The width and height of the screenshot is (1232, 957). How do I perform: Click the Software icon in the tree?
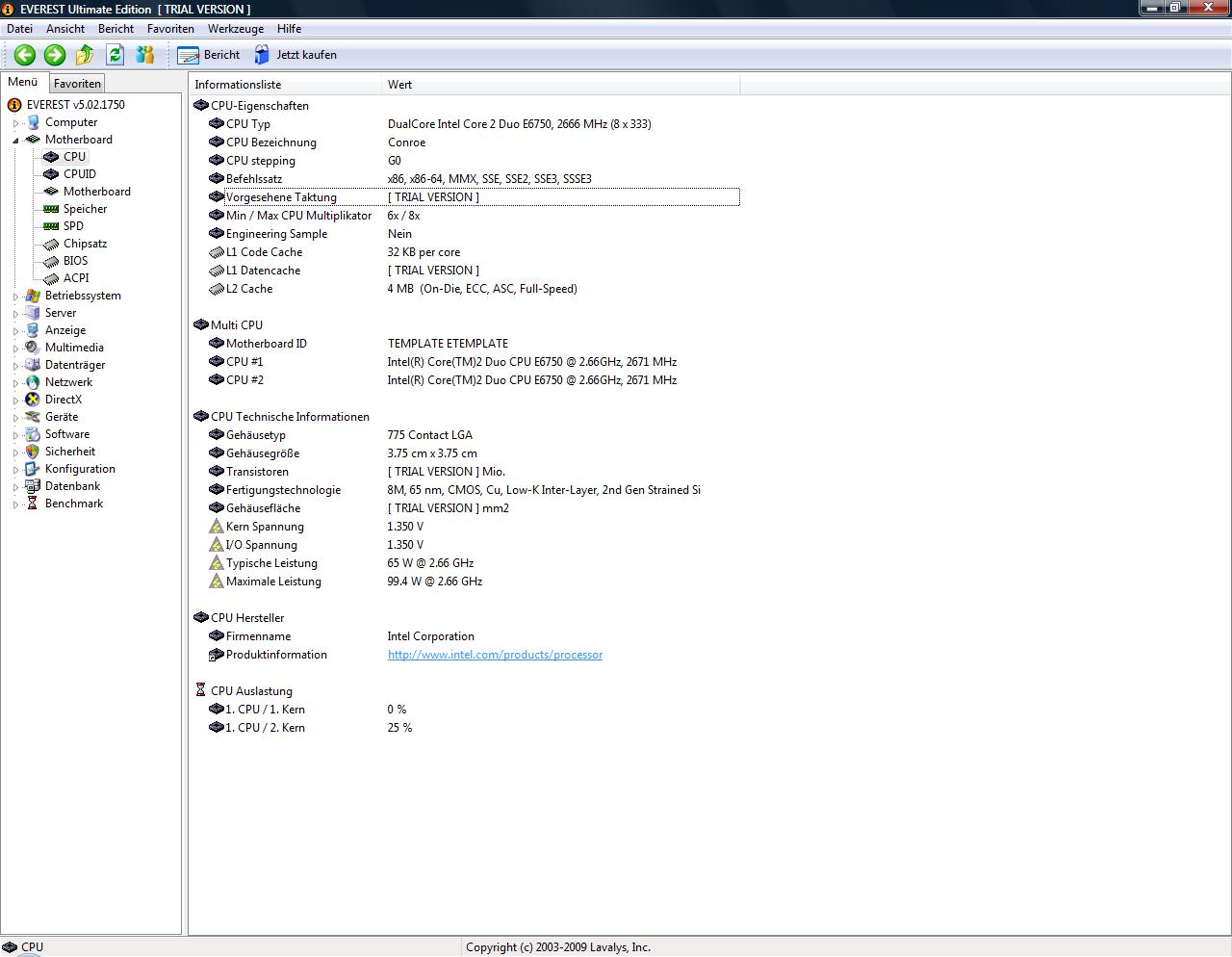point(33,434)
